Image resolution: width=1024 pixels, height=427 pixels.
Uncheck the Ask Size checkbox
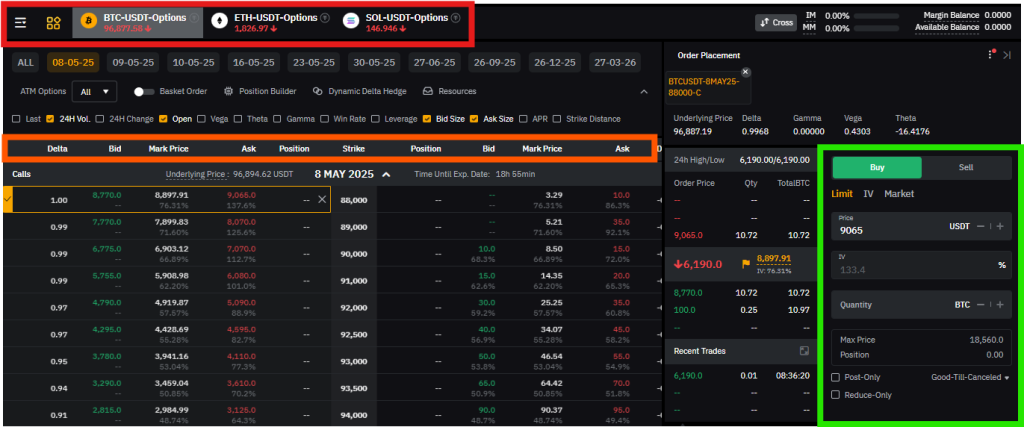[474, 119]
